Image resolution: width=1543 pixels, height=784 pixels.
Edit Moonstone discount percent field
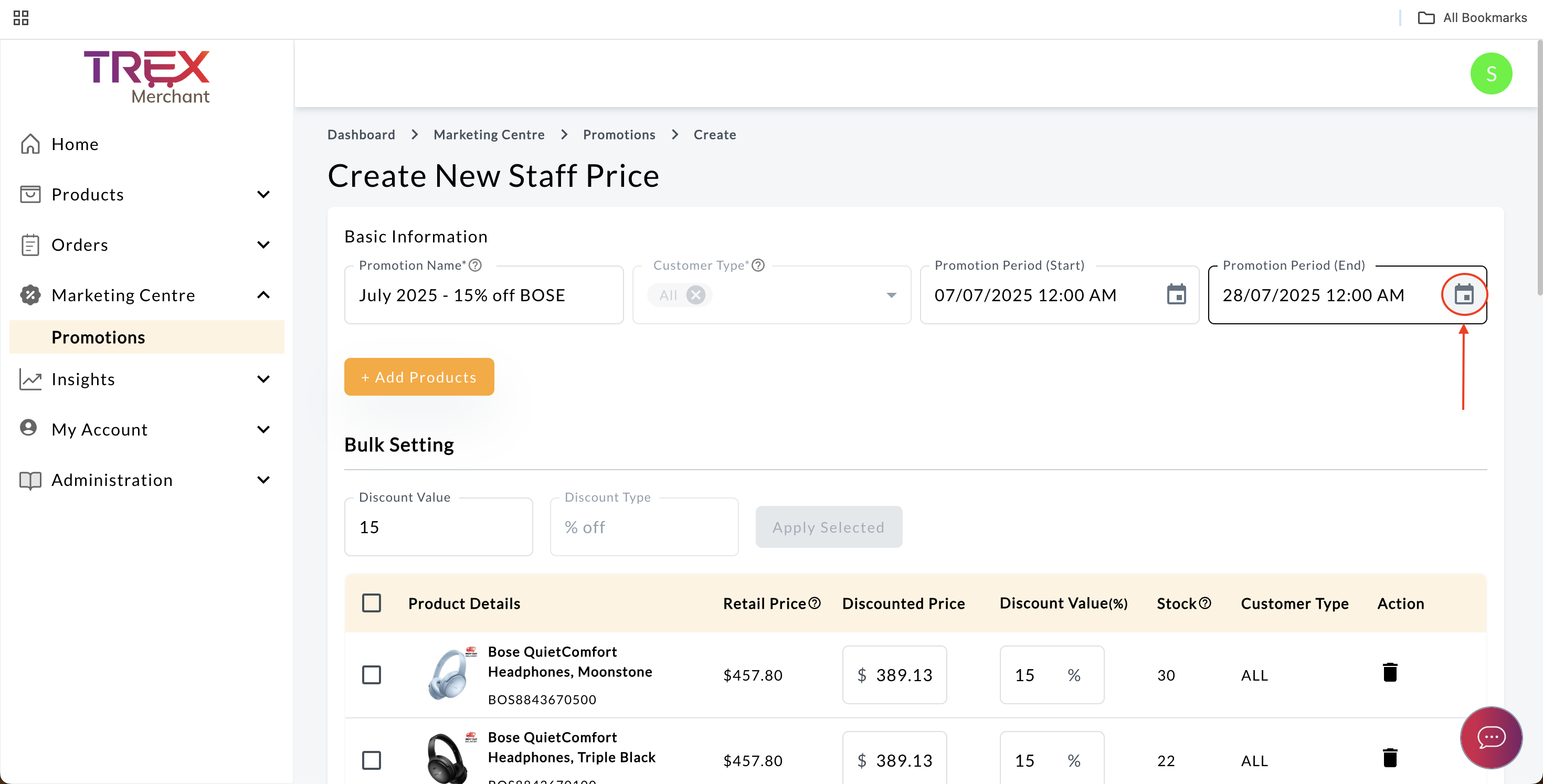[1051, 675]
